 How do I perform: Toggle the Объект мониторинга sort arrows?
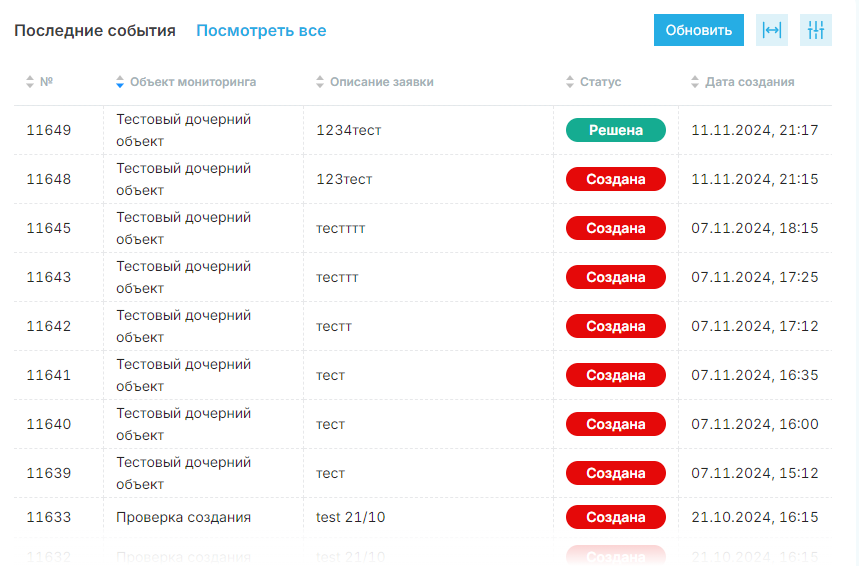coord(120,82)
